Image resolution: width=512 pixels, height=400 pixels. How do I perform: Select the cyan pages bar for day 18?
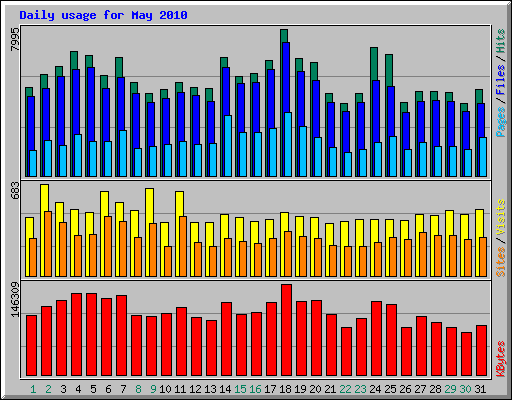[288, 144]
